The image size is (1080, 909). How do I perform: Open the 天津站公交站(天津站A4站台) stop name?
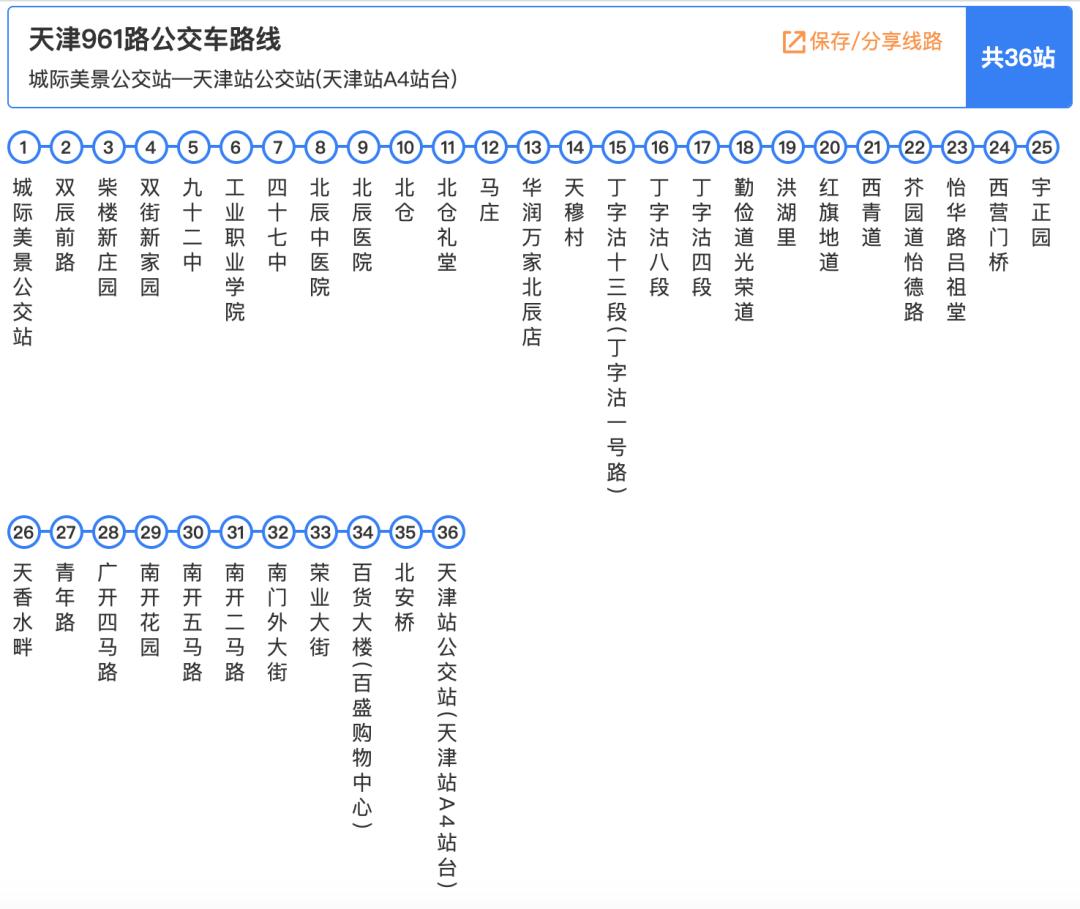pyautogui.click(x=447, y=724)
